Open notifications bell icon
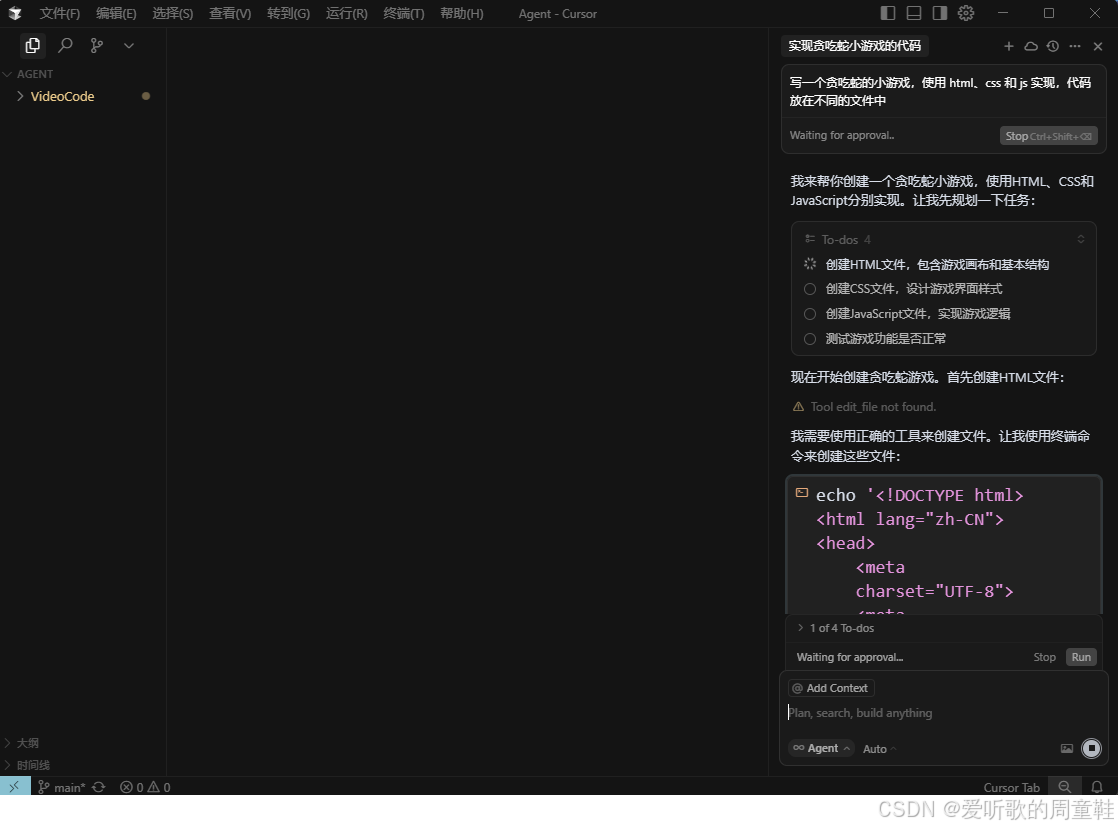Screen dimensions: 1118x829 click(x=1097, y=787)
